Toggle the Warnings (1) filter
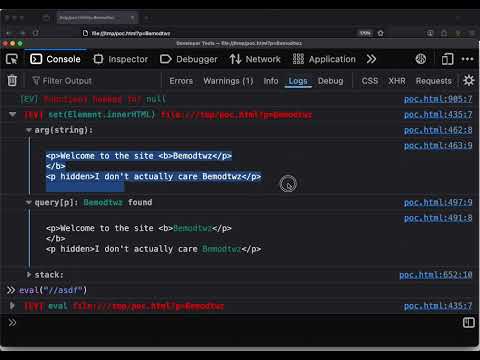The width and height of the screenshot is (480, 360). coord(228,81)
